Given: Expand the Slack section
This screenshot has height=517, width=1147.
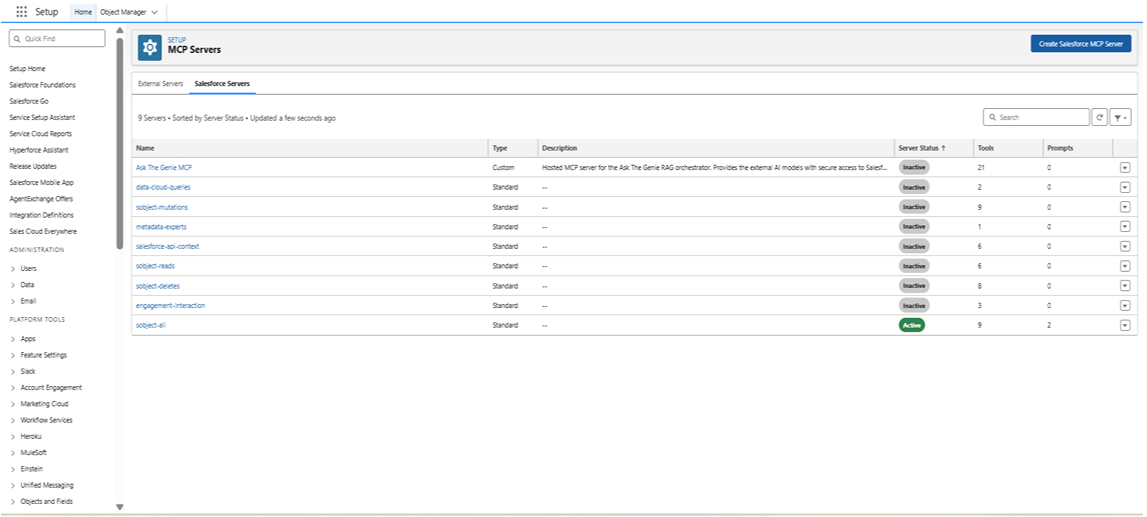Looking at the screenshot, I should [13, 371].
